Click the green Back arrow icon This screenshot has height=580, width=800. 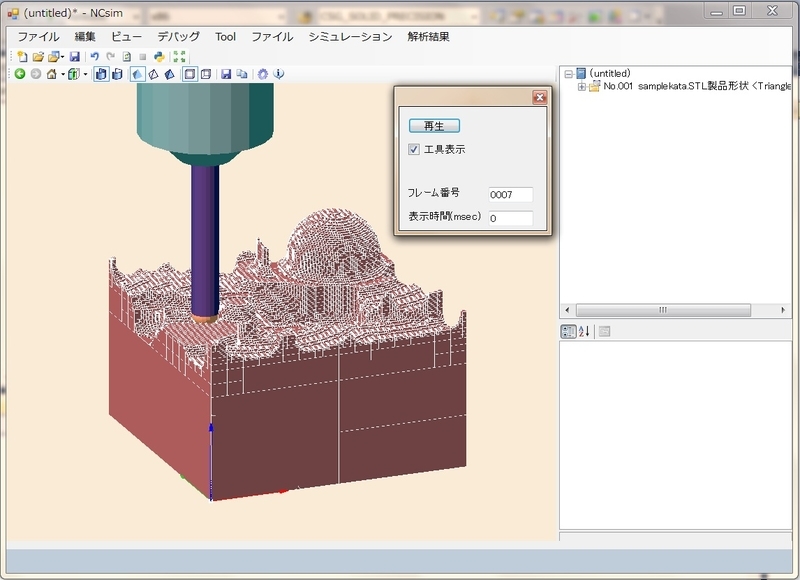(x=20, y=72)
